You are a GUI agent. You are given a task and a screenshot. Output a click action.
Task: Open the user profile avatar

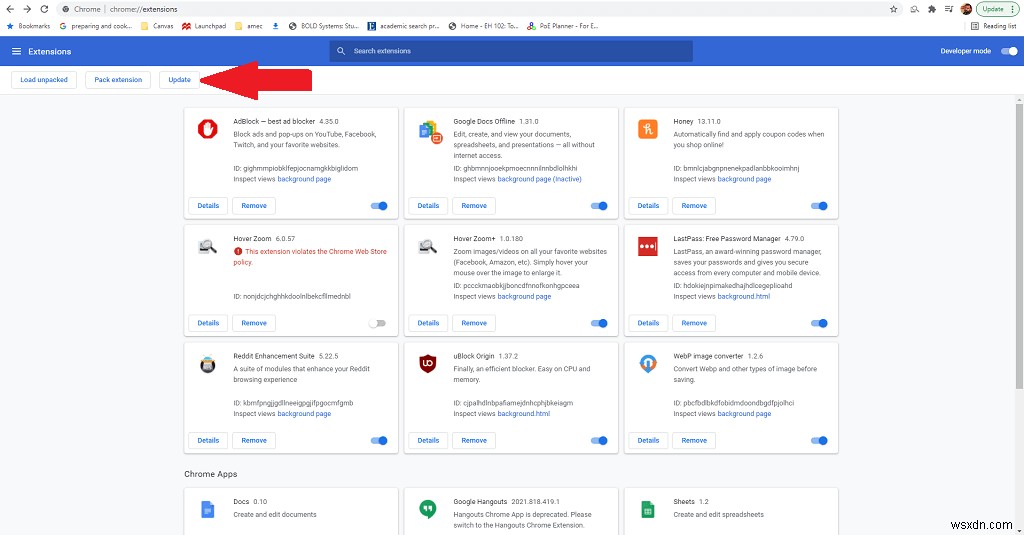[x=967, y=9]
